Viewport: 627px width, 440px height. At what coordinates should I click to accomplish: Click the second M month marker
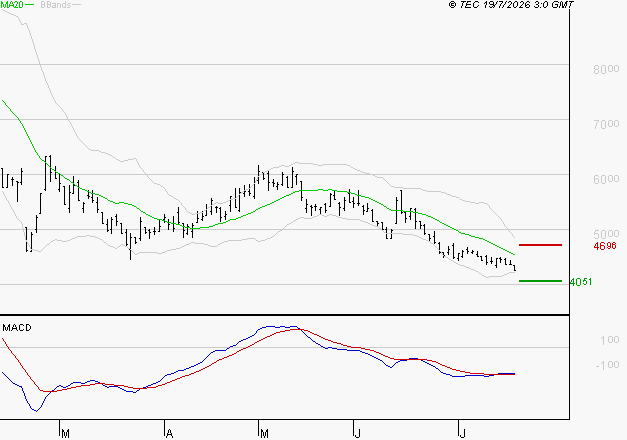tap(264, 434)
